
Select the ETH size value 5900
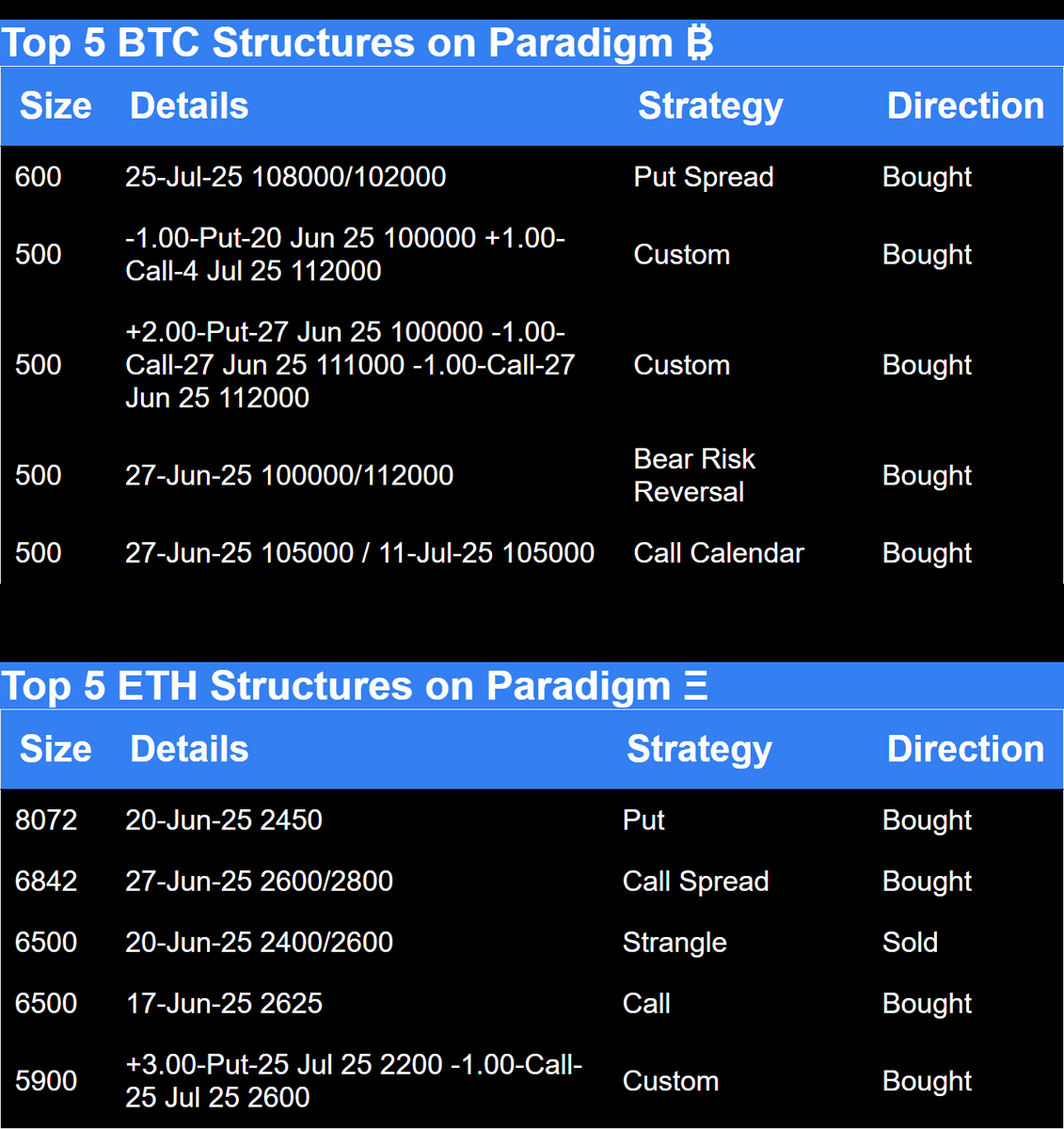point(46,1081)
